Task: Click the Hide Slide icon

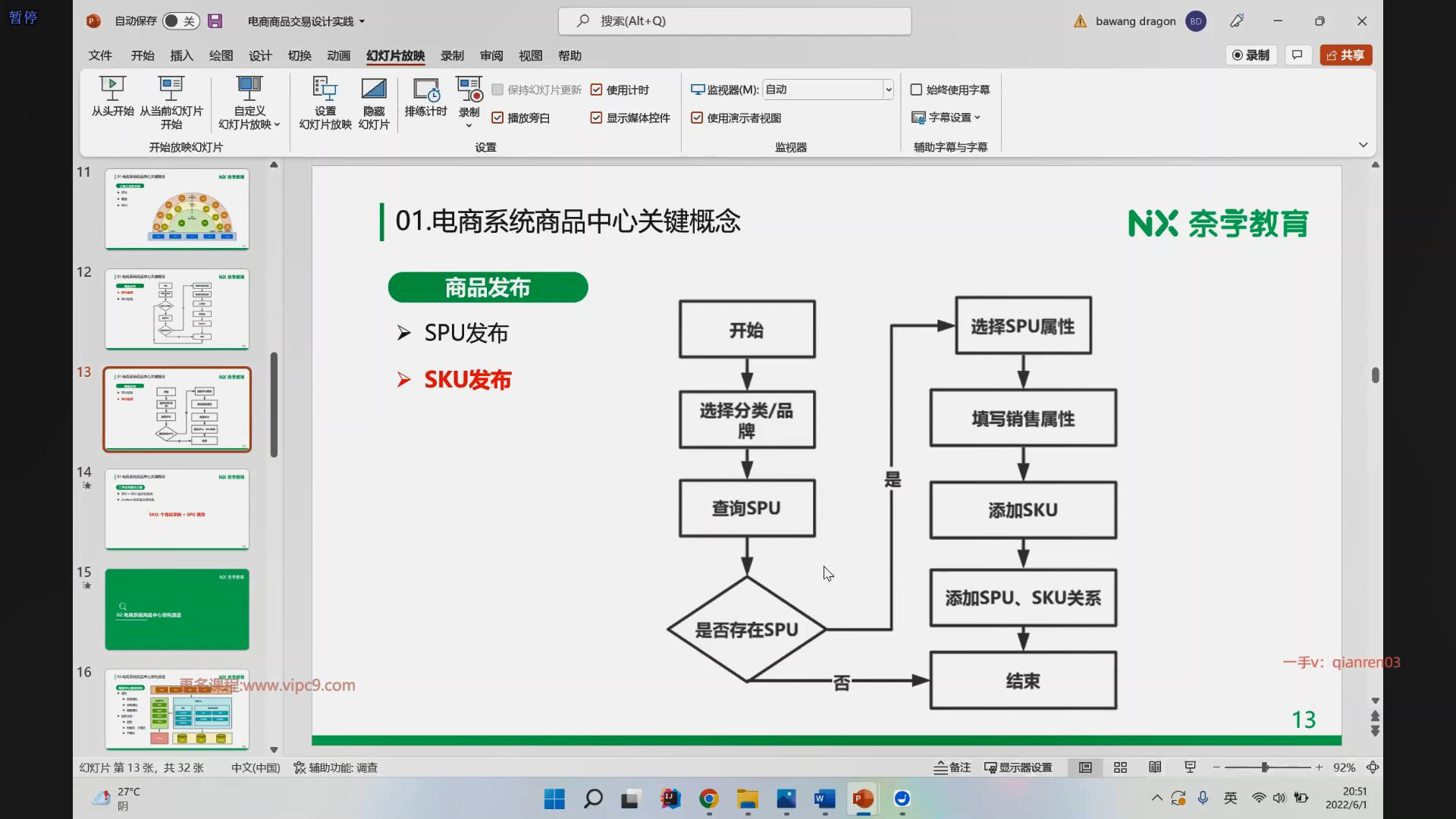Action: tap(373, 89)
